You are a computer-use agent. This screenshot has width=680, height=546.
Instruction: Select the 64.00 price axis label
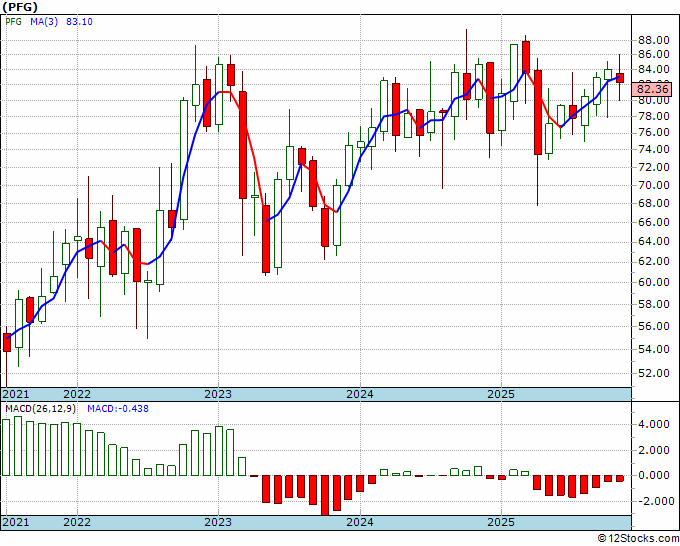654,241
